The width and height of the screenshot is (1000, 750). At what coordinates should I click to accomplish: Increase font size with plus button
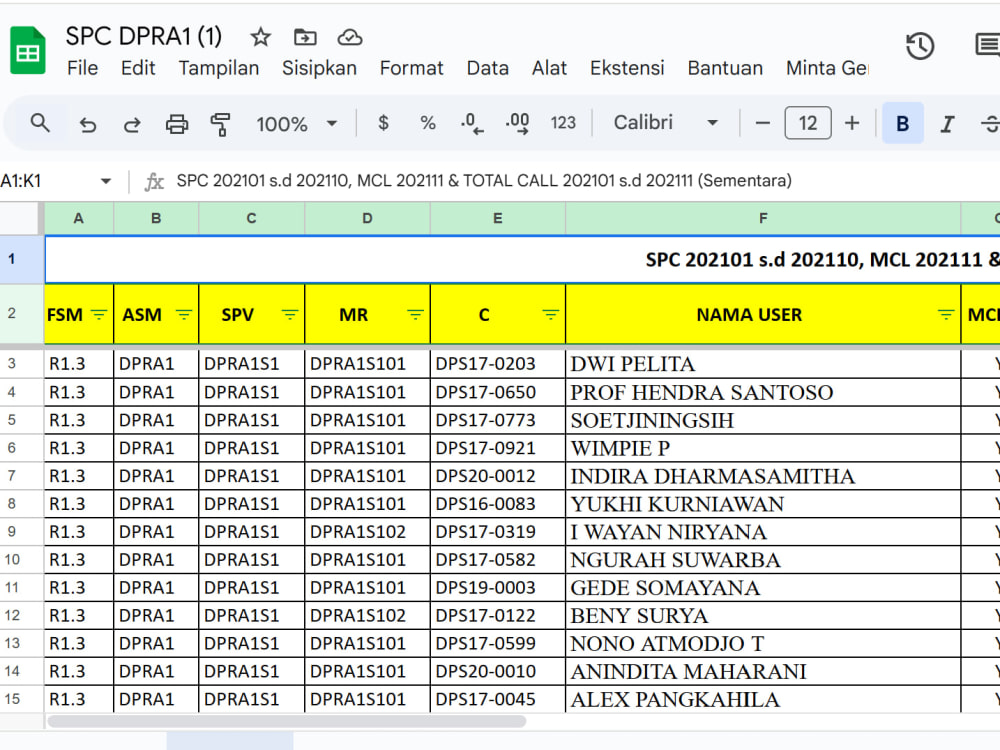[x=852, y=123]
